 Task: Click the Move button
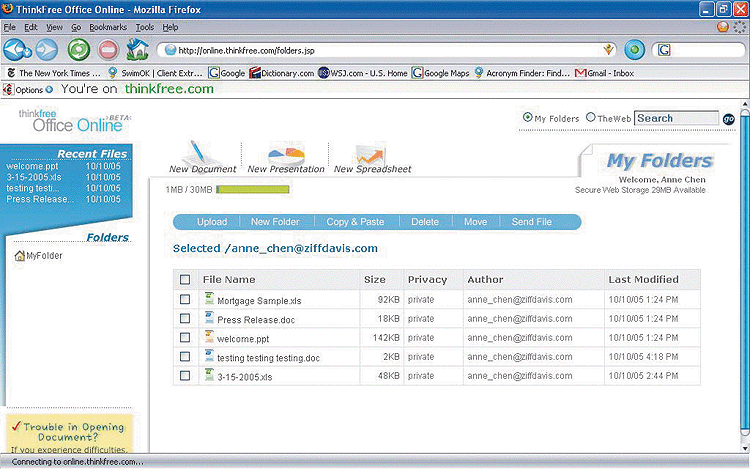pos(475,222)
